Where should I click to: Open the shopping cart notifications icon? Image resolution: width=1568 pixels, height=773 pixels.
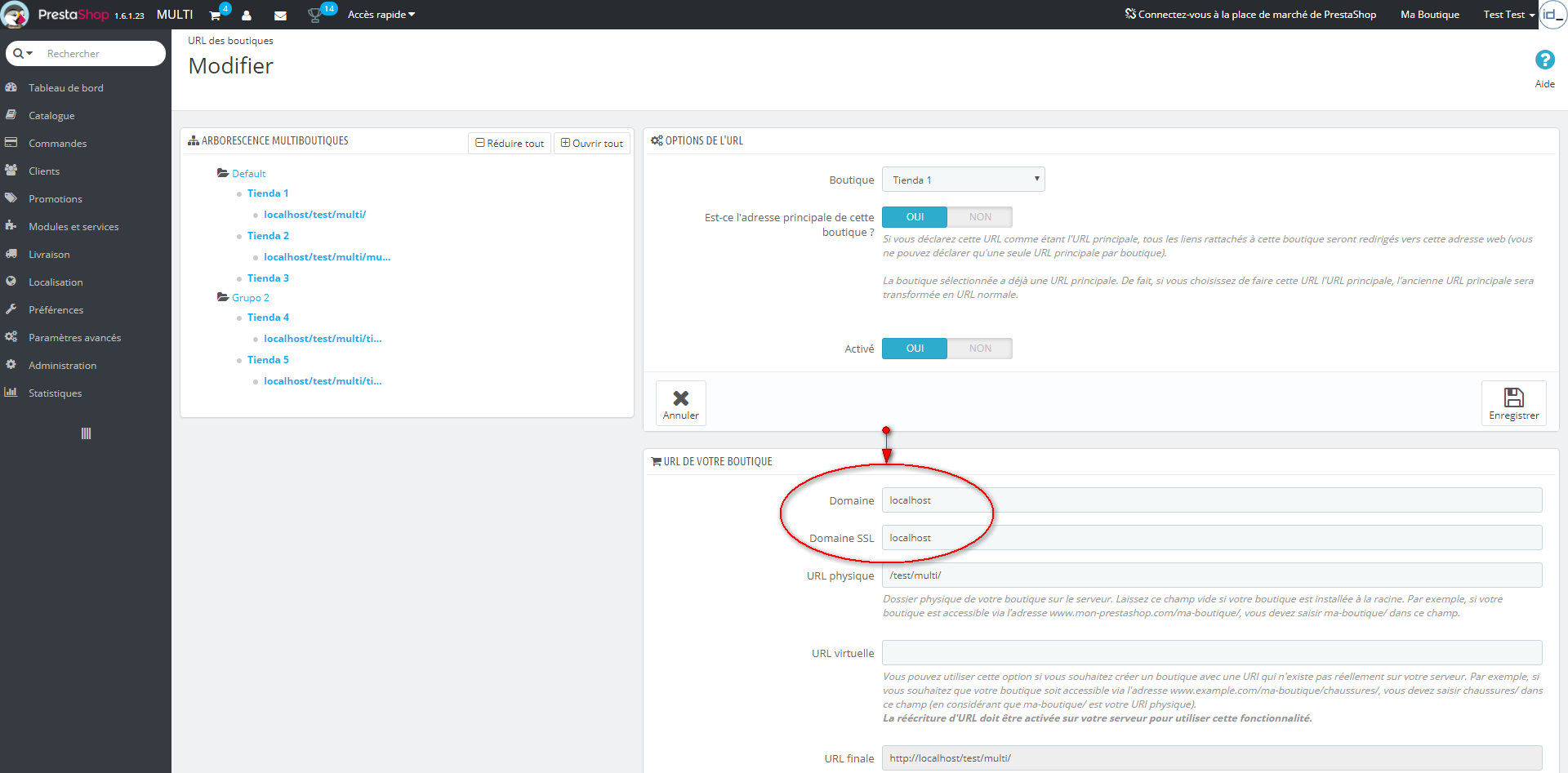pos(215,16)
